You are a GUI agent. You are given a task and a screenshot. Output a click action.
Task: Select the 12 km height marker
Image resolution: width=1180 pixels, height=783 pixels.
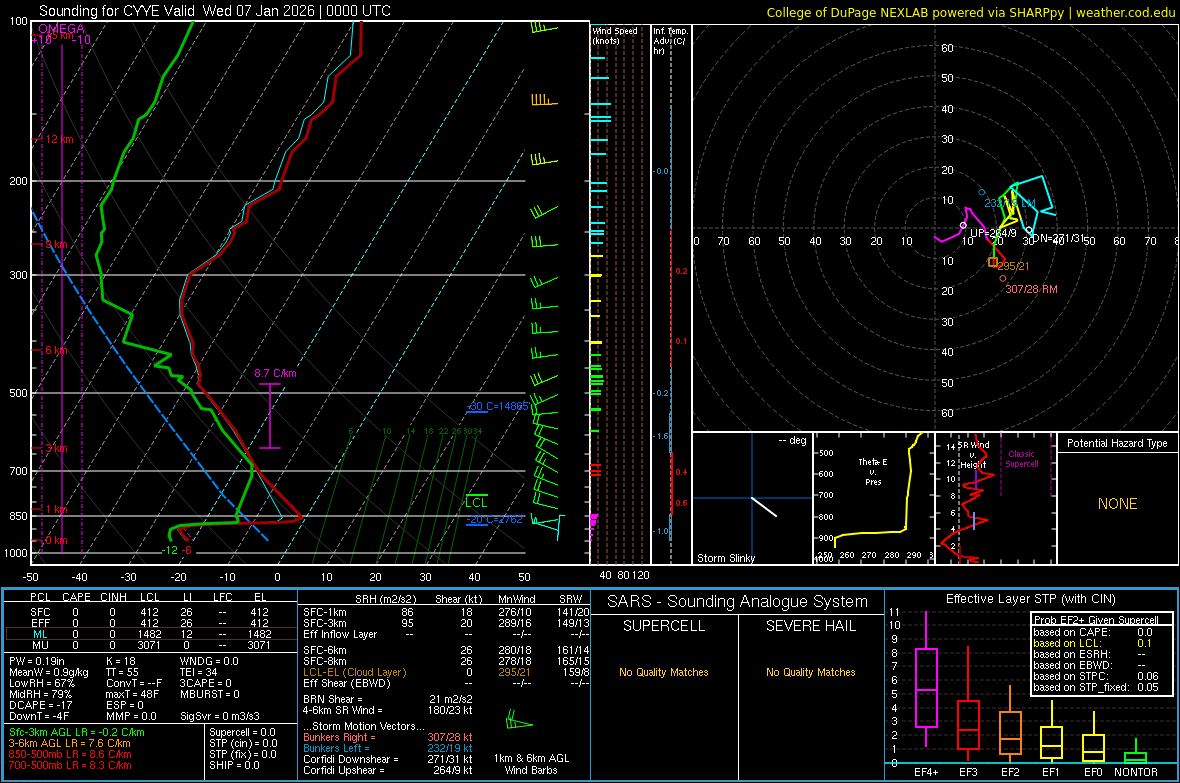pos(59,139)
